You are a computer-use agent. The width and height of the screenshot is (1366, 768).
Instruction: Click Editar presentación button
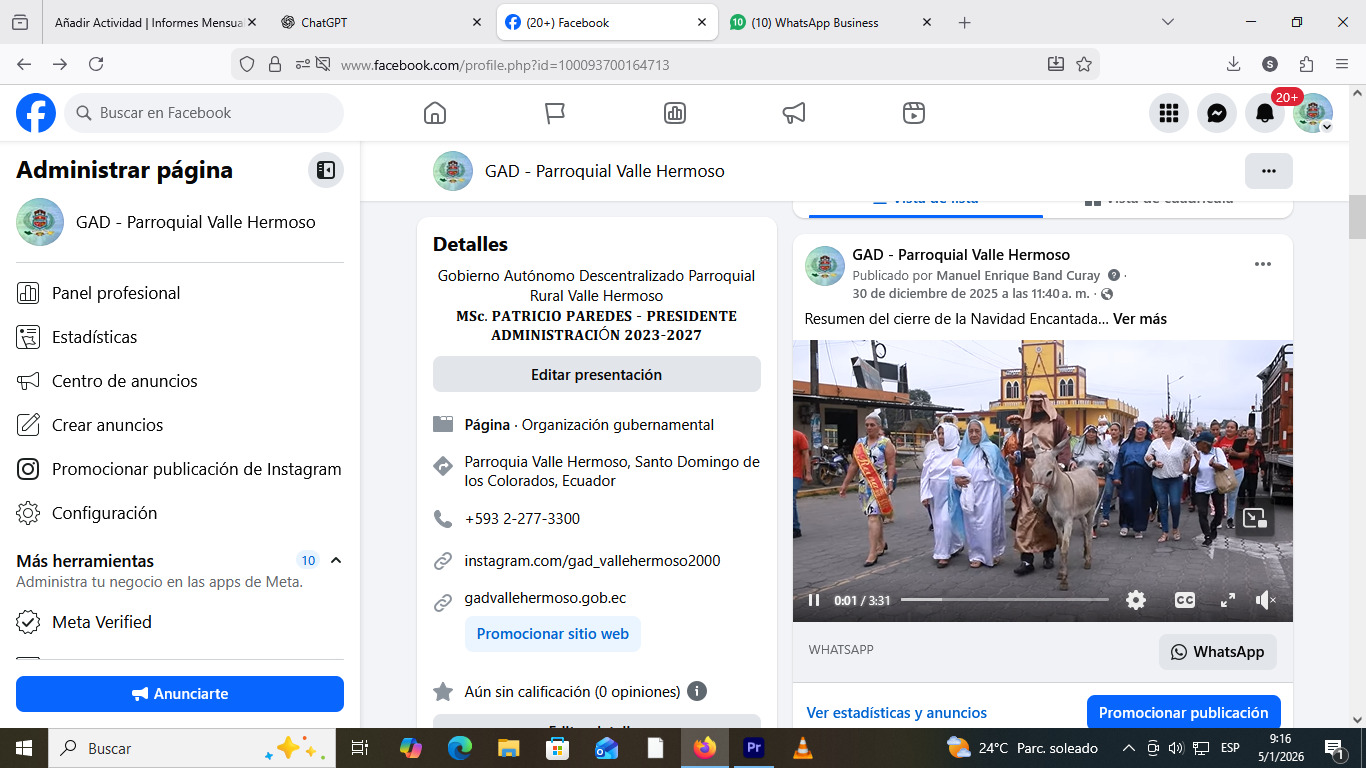[596, 375]
